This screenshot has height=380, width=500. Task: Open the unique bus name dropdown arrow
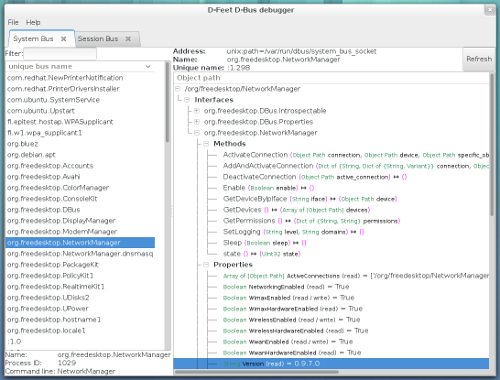click(x=148, y=66)
